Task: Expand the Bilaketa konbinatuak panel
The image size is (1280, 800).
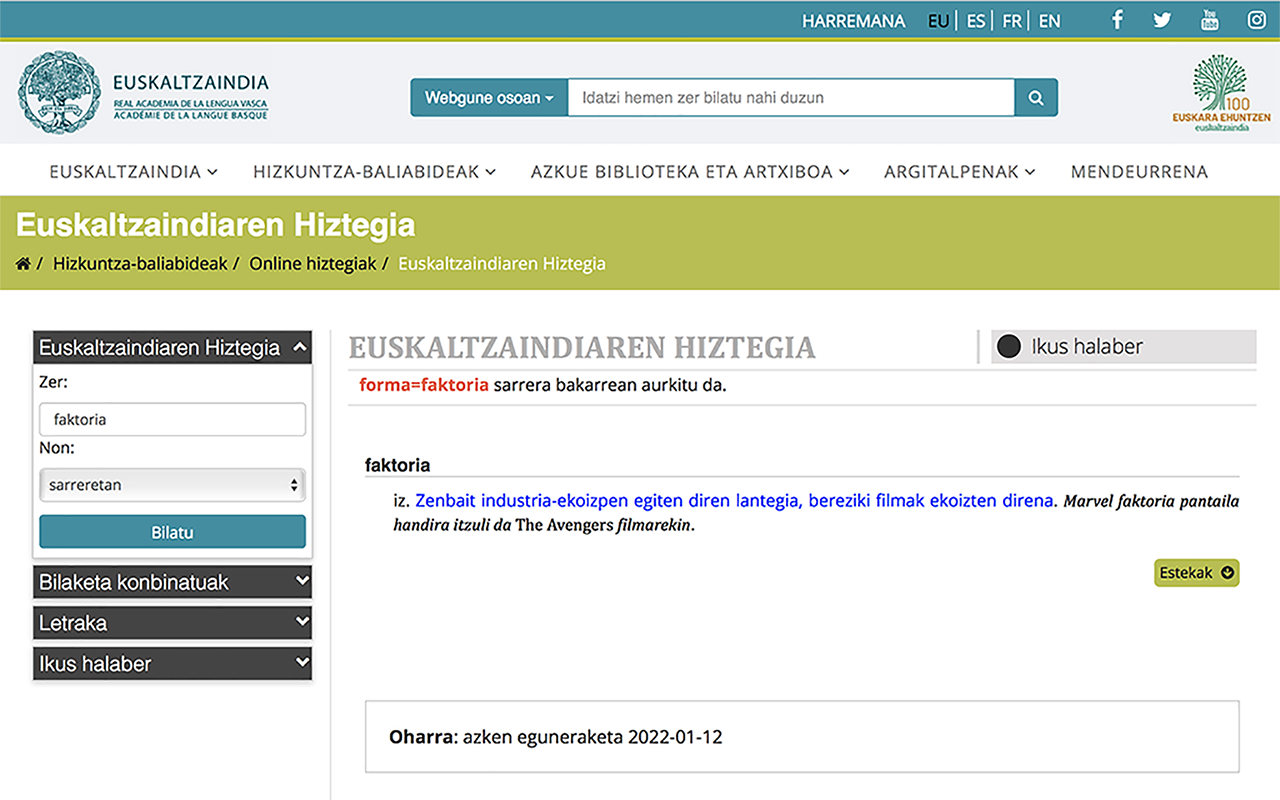Action: coord(172,582)
